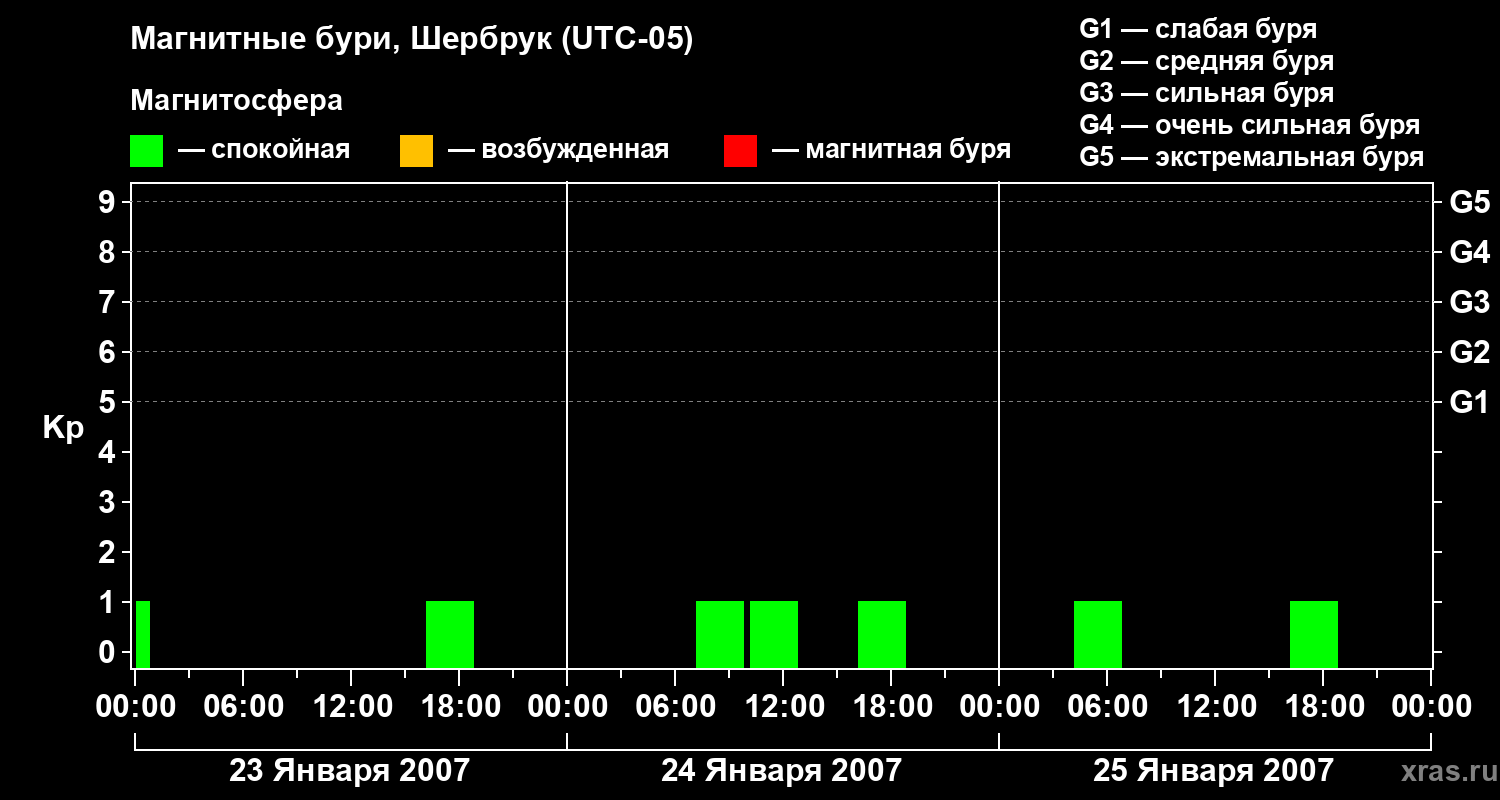Image resolution: width=1500 pixels, height=800 pixels.
Task: Click the 'G4' label on the right axis
Action: click(x=1470, y=252)
